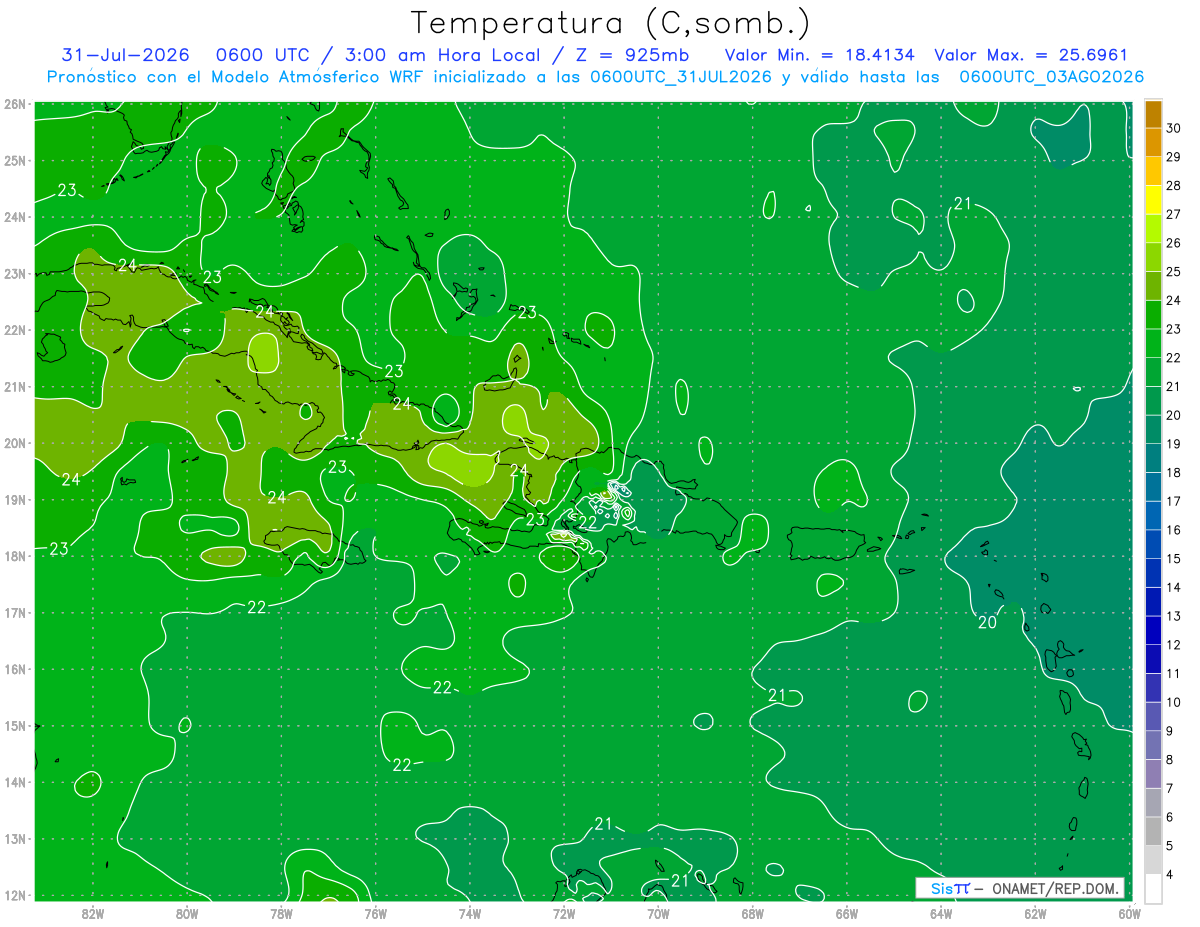Screen dimensions: 1200x927
Task: Click the '18N' latitude axis label
Action: coord(15,556)
